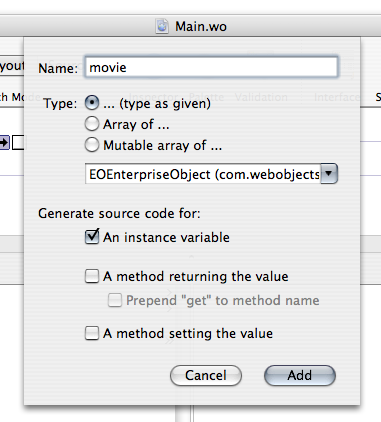Click the Add button

tap(300, 375)
